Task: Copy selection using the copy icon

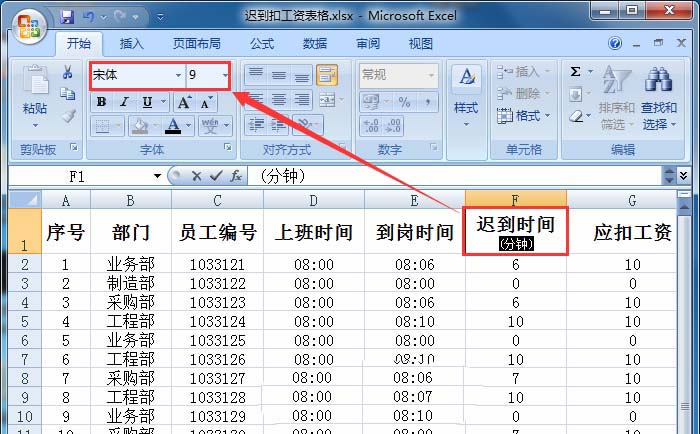Action: click(x=67, y=94)
